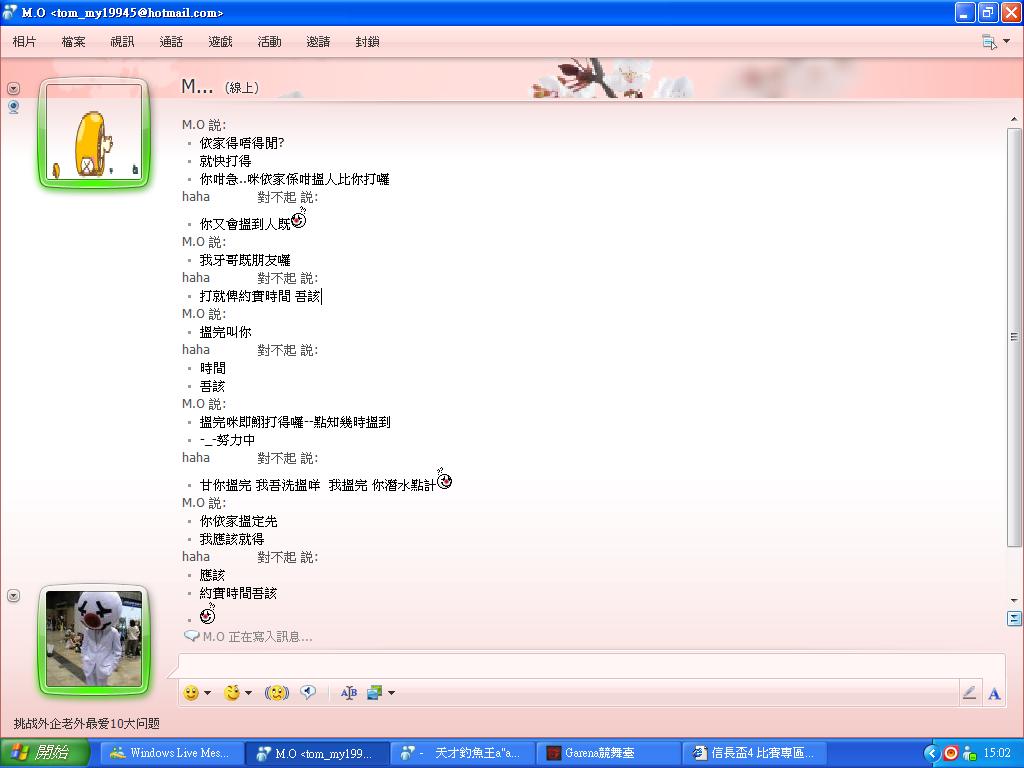
Task: Switch to Garena競舞臺 taskbar window
Action: tap(609, 753)
